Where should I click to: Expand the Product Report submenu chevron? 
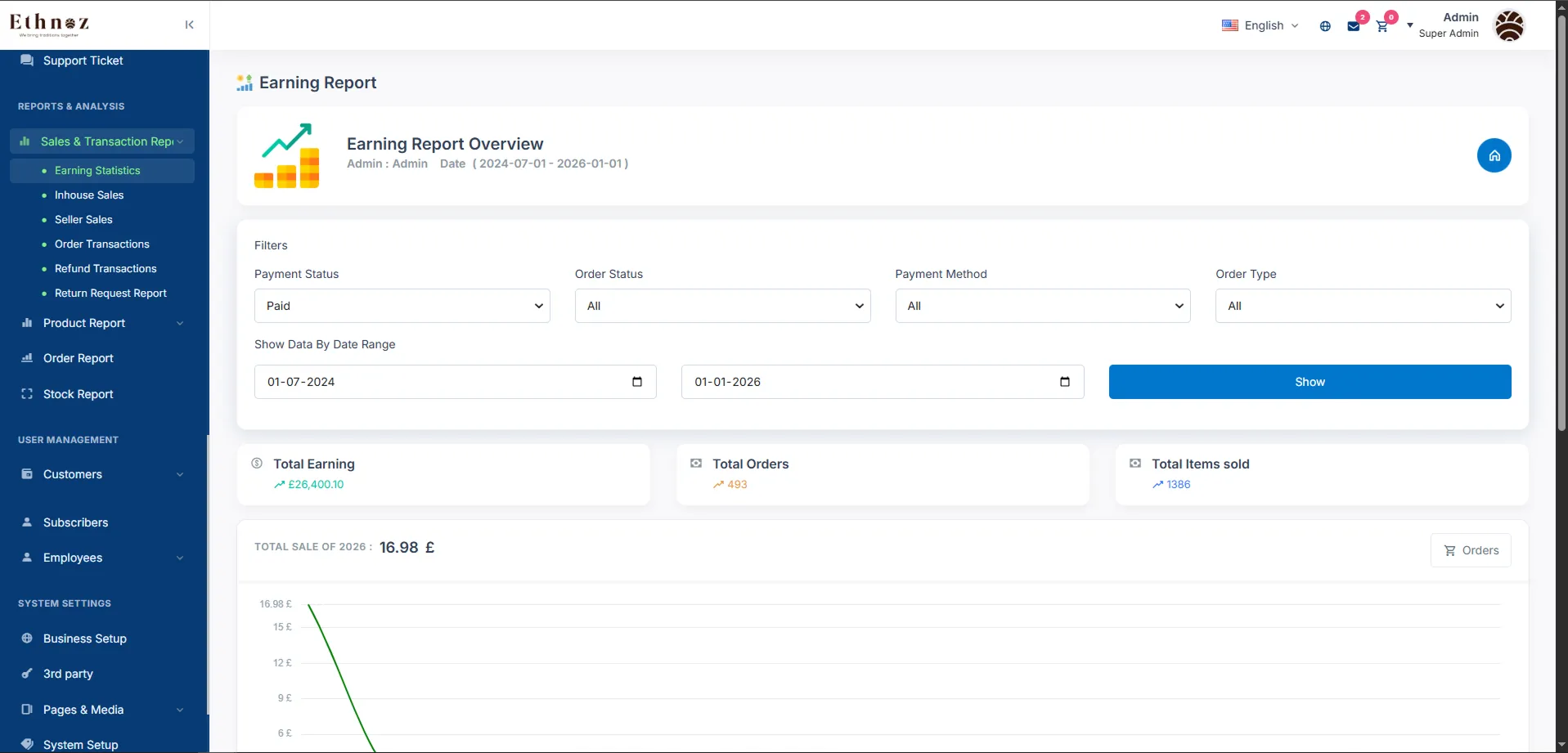tap(180, 323)
